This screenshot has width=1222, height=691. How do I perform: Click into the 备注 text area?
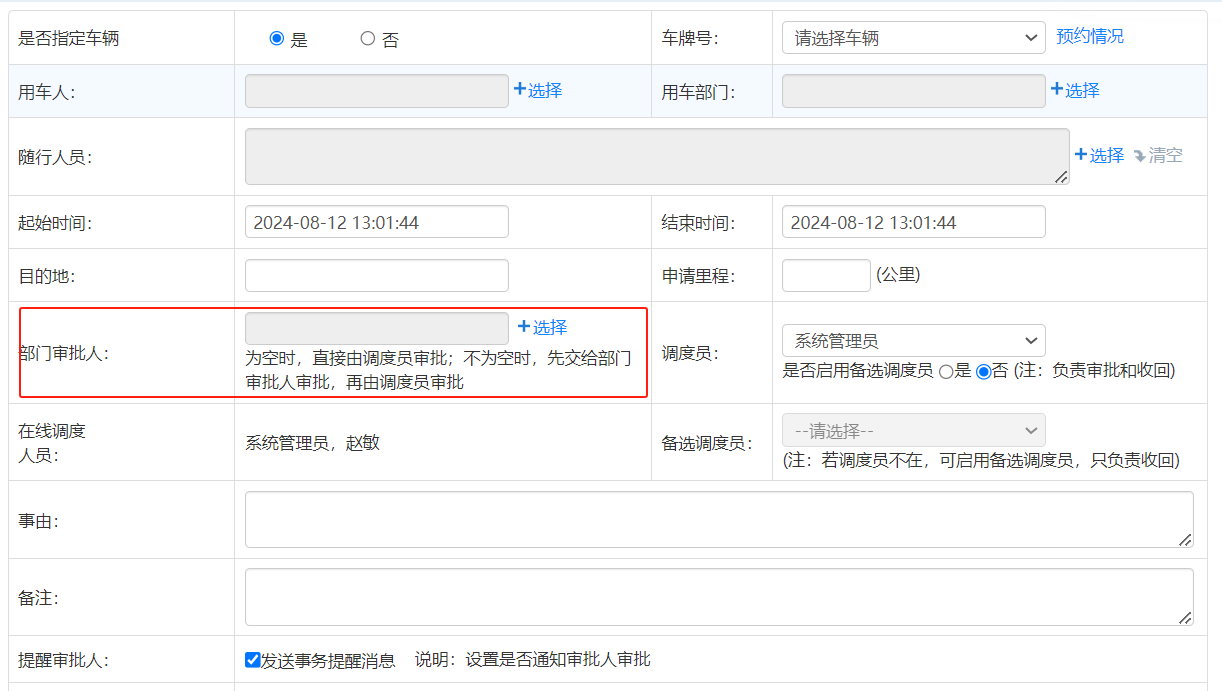[718, 597]
